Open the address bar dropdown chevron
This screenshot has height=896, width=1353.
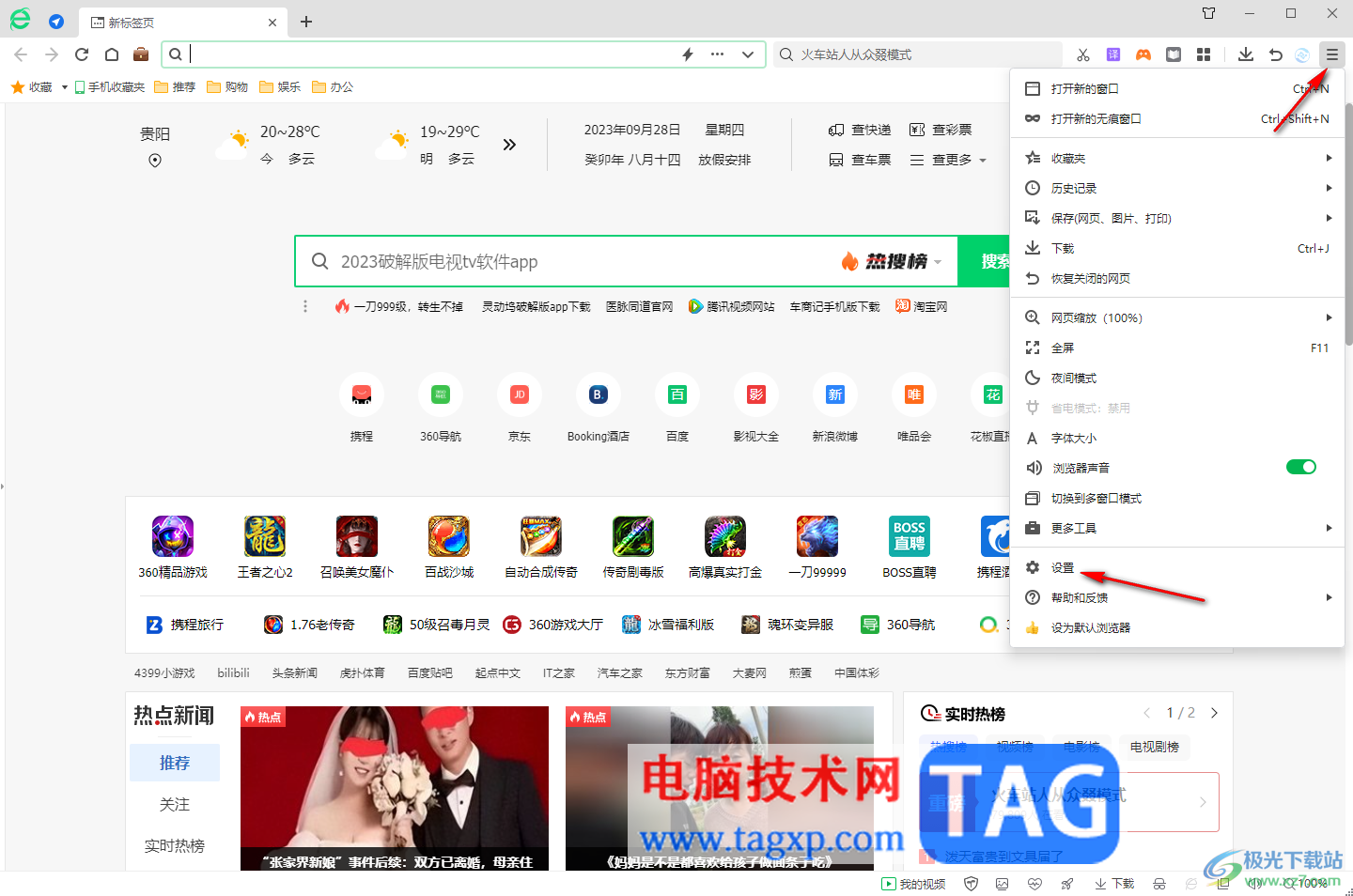tap(748, 54)
